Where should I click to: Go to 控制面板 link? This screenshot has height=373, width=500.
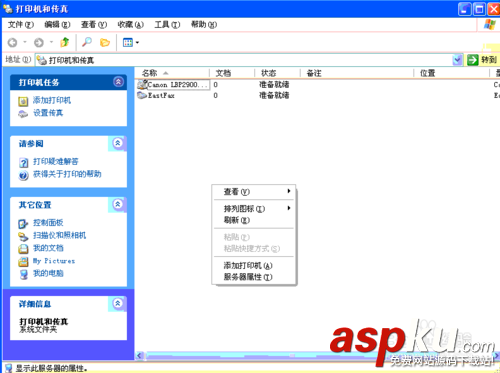48,223
